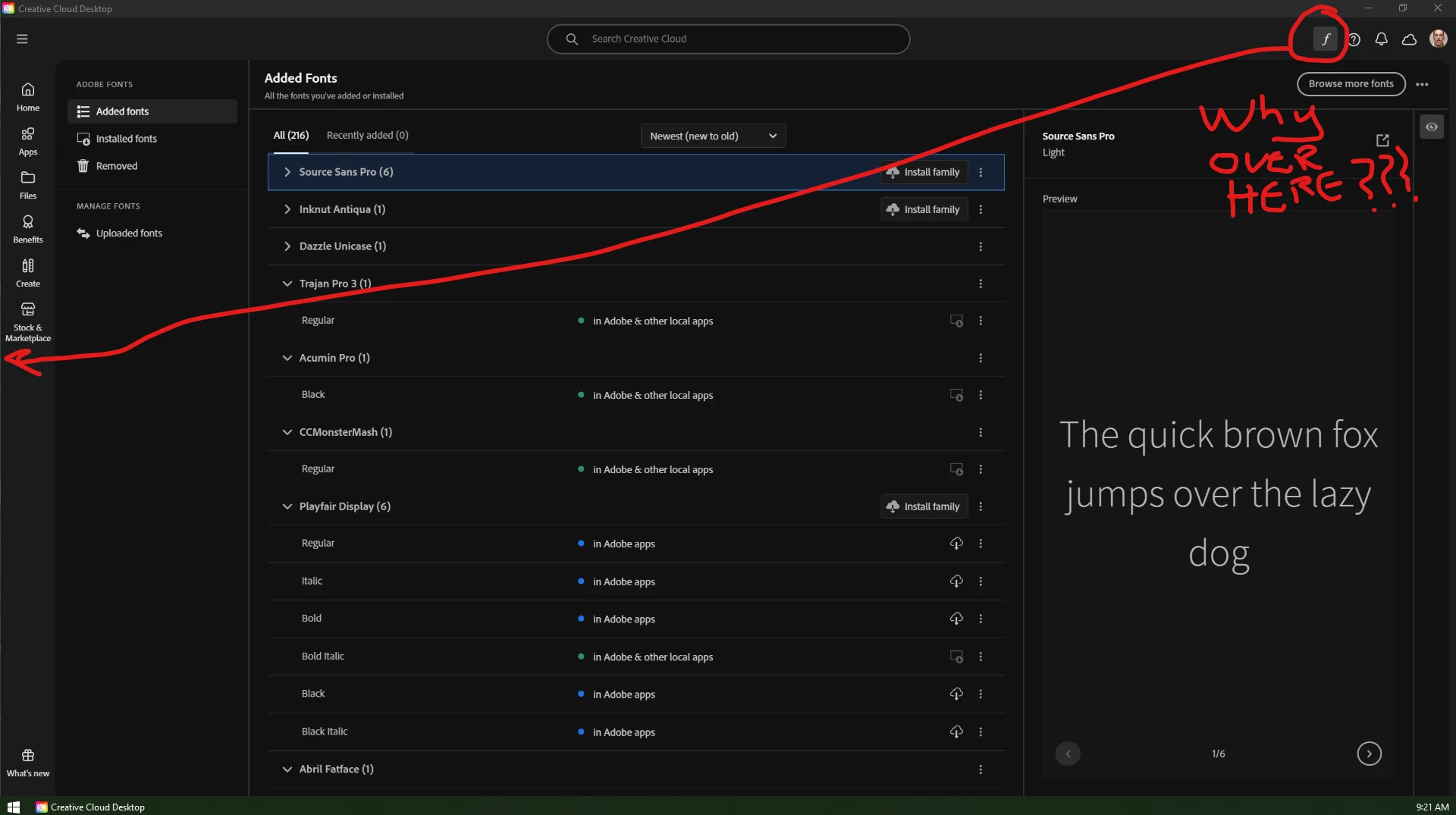
Task: Install Inknut Antiqua family
Action: pyautogui.click(x=924, y=209)
